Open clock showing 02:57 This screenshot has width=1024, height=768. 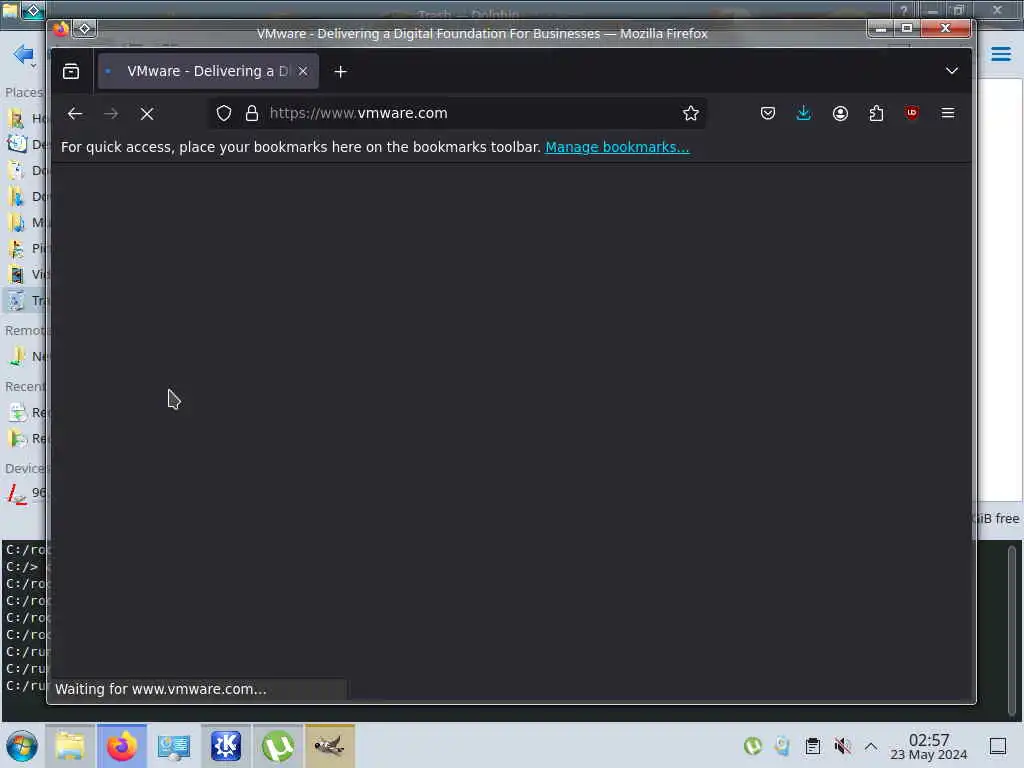pyautogui.click(x=929, y=746)
